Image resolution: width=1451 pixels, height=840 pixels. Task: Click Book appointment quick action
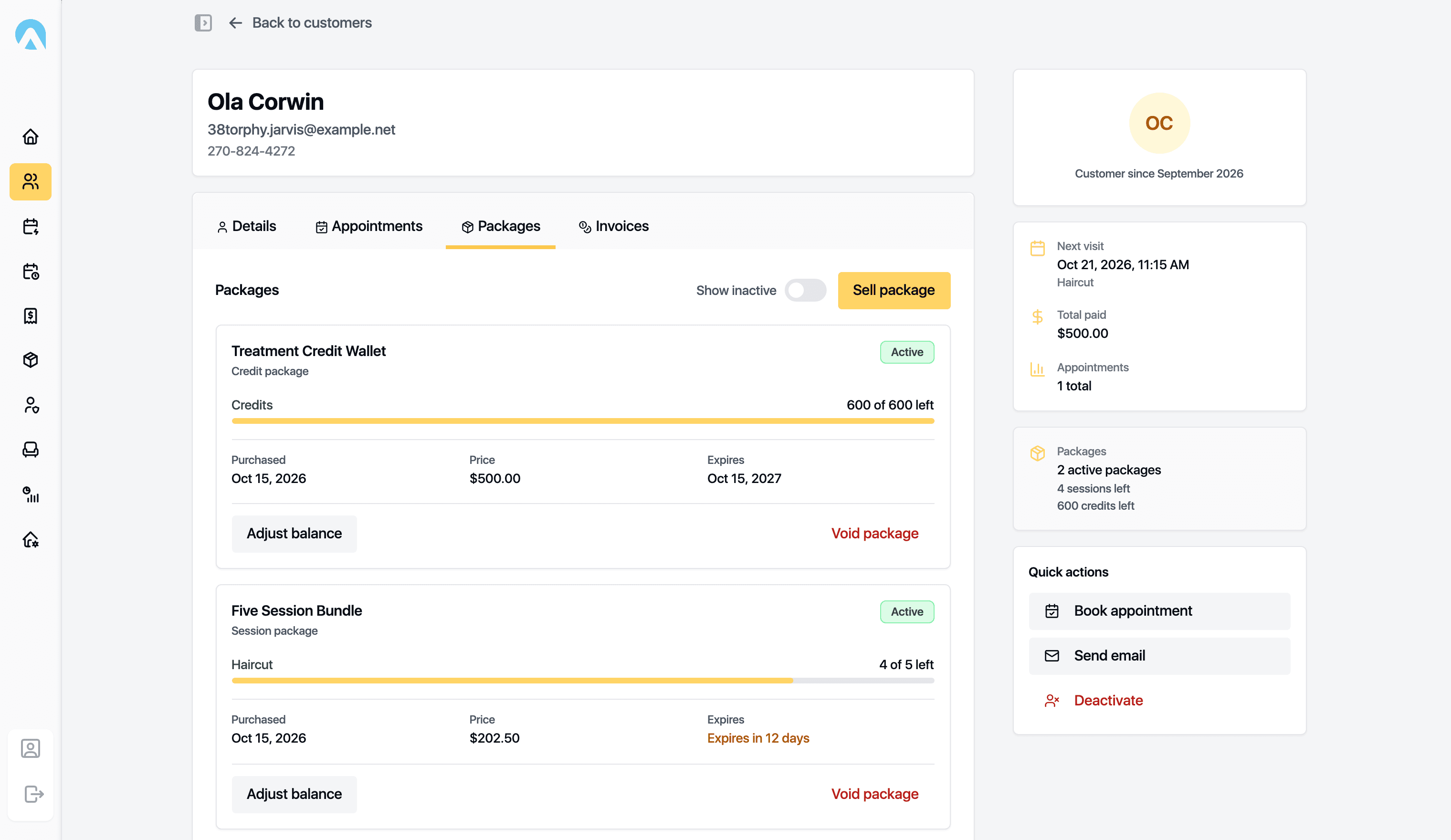tap(1159, 611)
